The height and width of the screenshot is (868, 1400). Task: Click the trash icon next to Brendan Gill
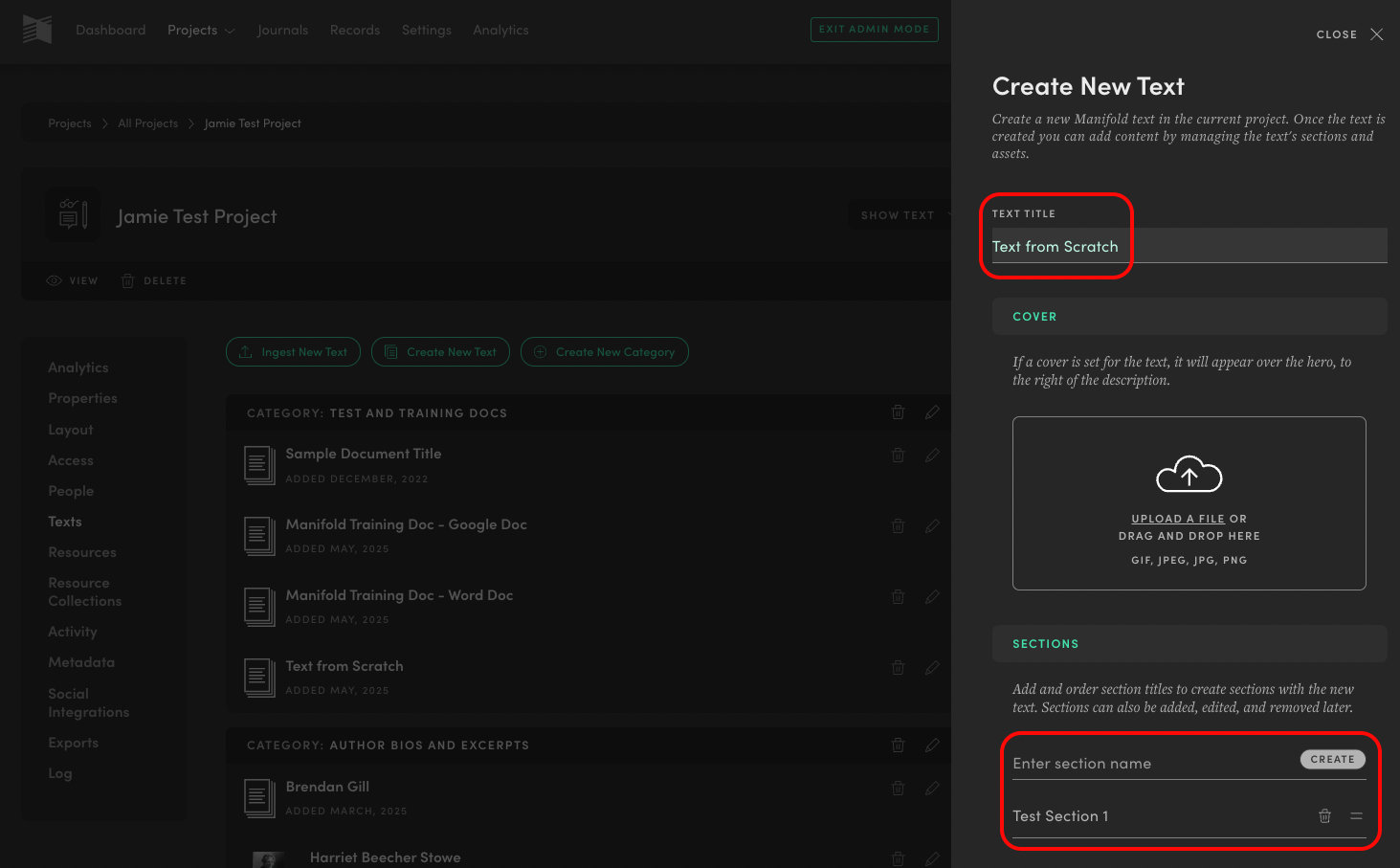point(898,788)
